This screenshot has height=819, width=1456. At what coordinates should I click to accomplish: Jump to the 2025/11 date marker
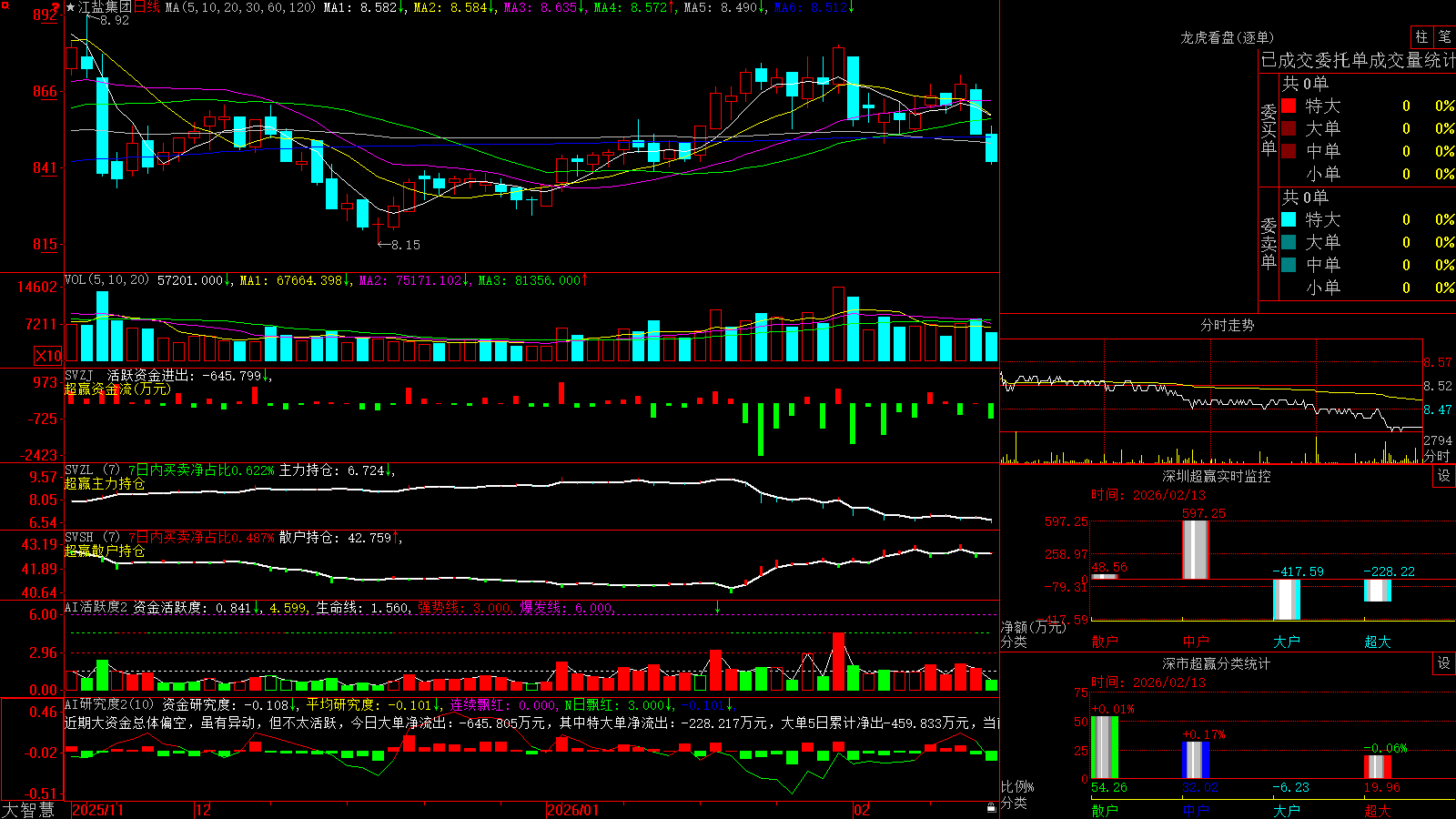pyautogui.click(x=97, y=810)
